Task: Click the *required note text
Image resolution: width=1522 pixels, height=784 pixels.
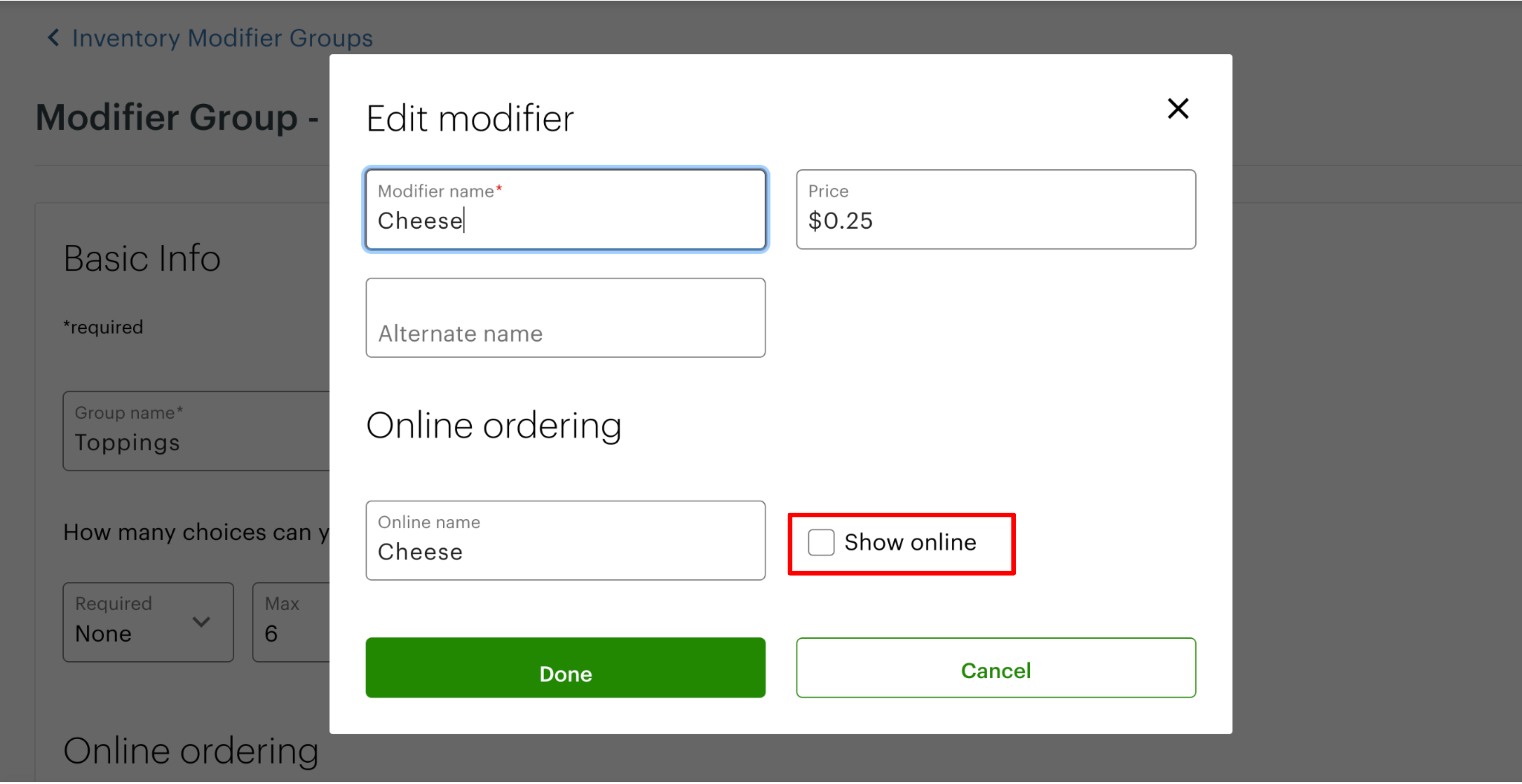Action: [x=103, y=327]
